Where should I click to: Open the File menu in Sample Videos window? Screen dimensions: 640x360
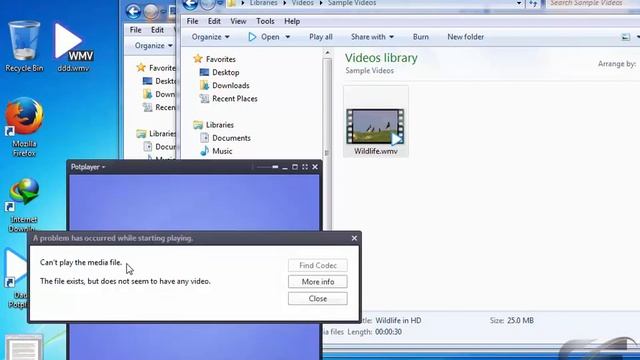tap(192, 21)
